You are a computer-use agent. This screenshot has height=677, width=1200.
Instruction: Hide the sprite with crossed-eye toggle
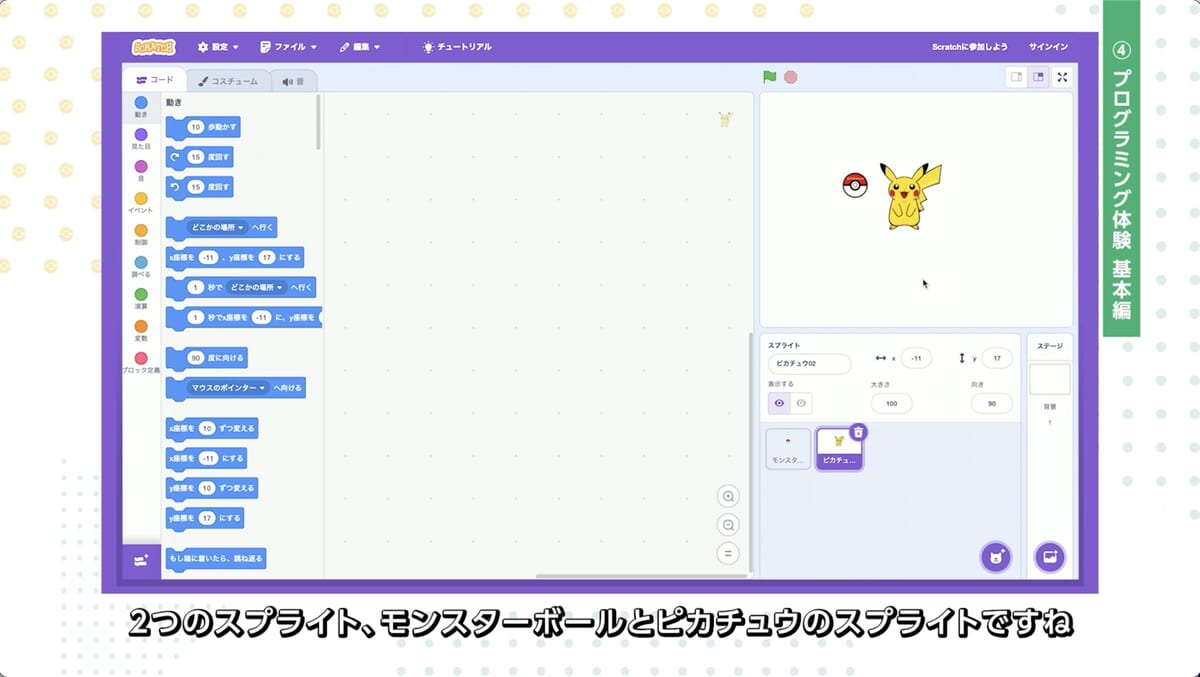801,403
